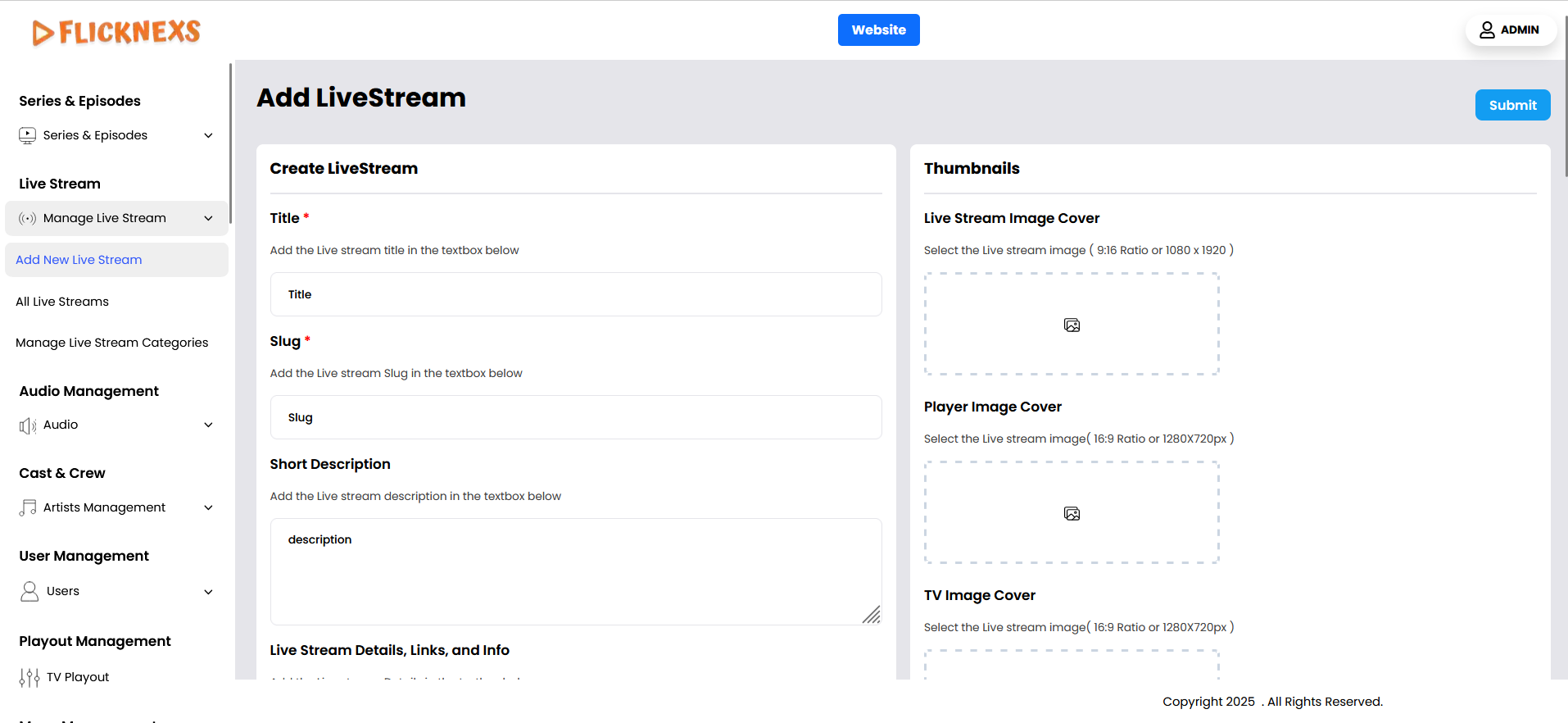Click the blue Website button

pos(878,30)
